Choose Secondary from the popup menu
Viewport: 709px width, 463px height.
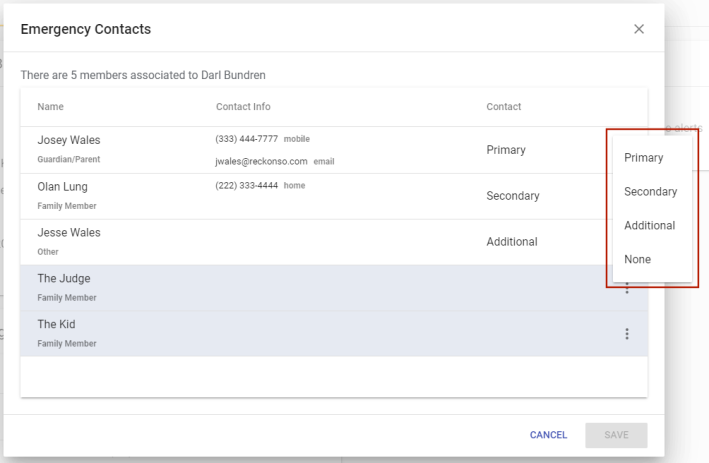650,191
